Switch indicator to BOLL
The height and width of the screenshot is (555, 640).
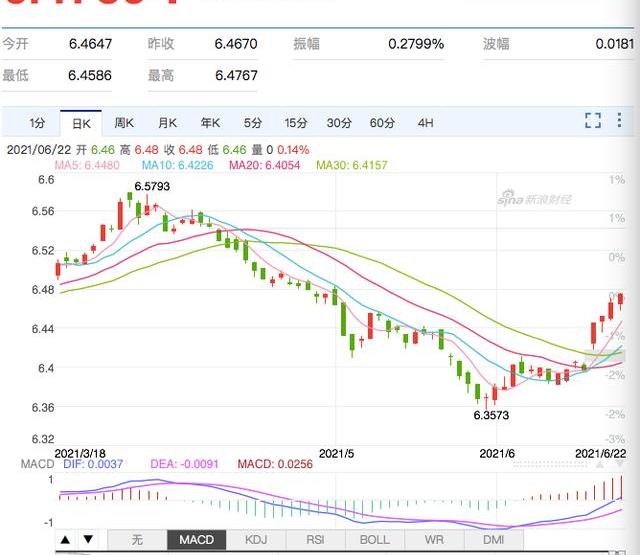(374, 540)
